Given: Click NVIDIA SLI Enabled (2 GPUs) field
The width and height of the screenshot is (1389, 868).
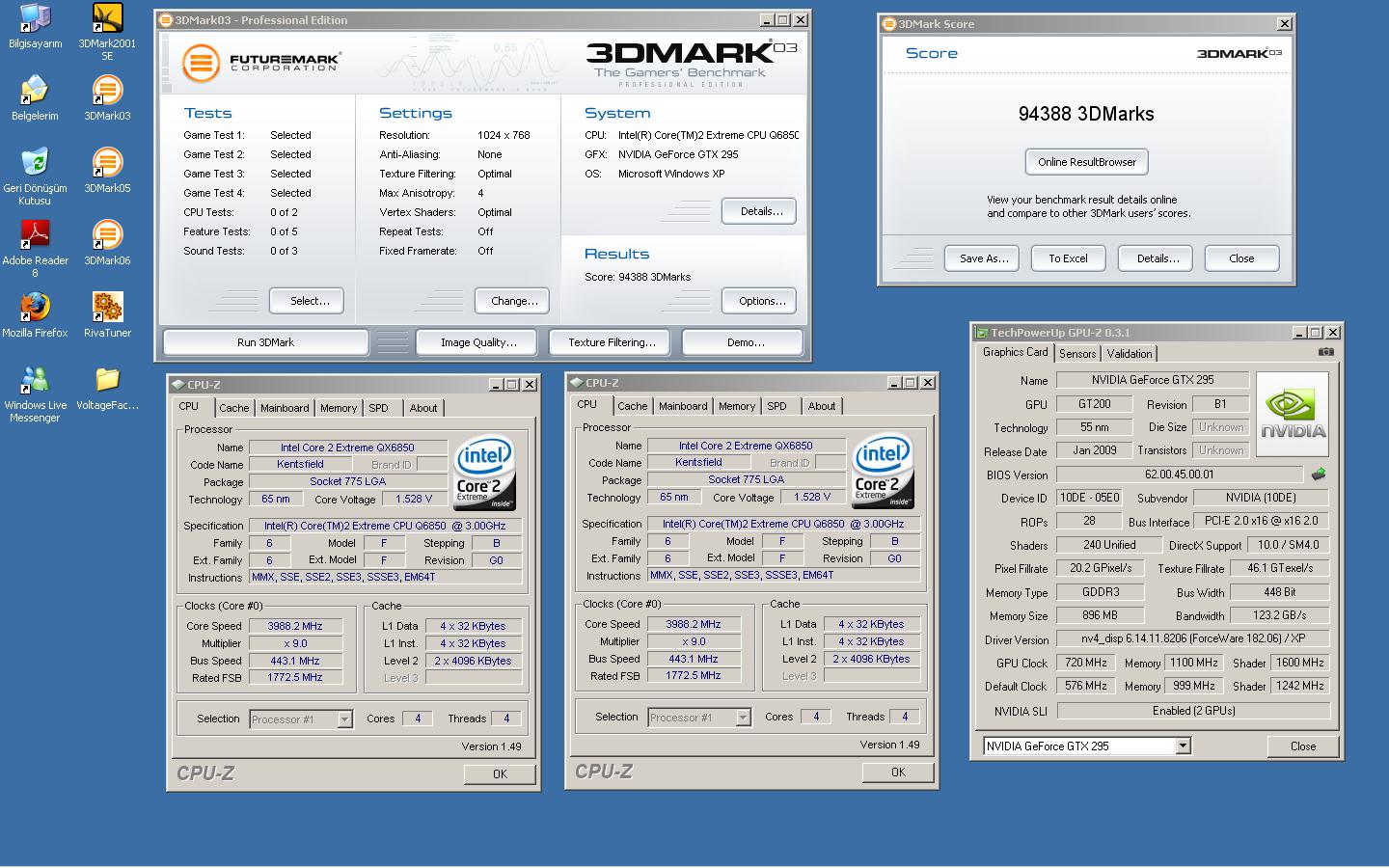Looking at the screenshot, I should 1193,711.
